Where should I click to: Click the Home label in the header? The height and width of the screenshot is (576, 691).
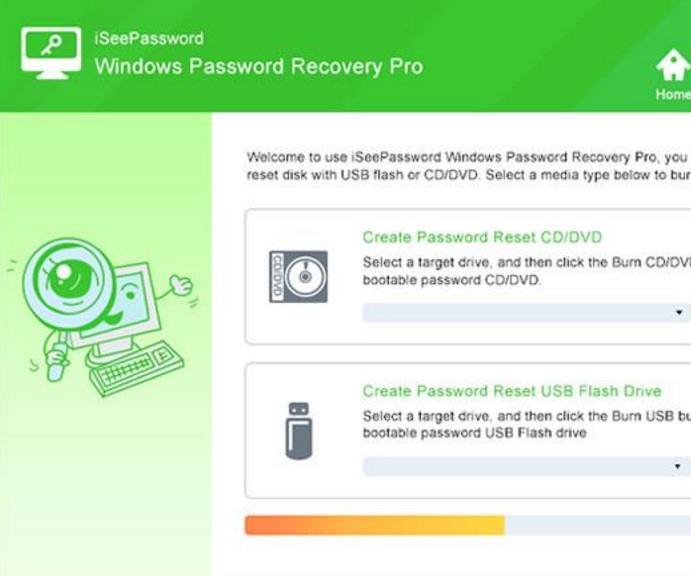673,94
